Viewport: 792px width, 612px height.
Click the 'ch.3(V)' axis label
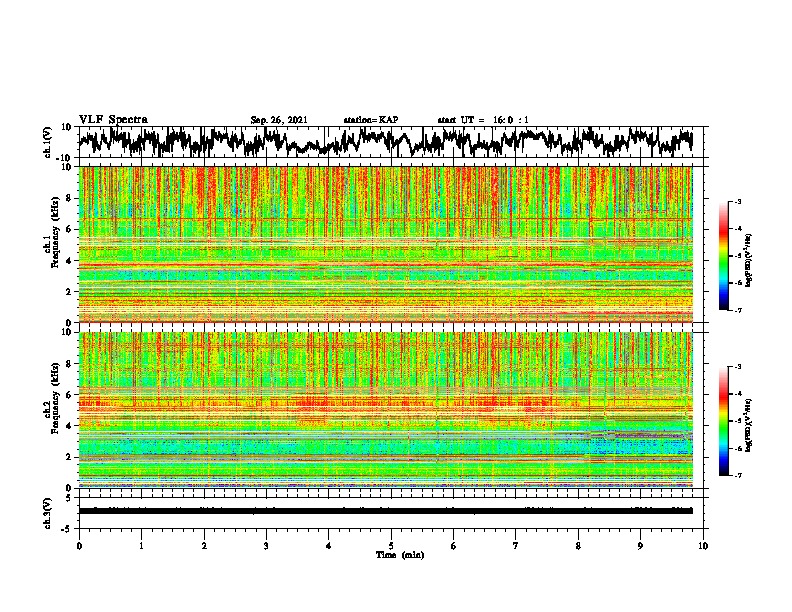tap(48, 513)
